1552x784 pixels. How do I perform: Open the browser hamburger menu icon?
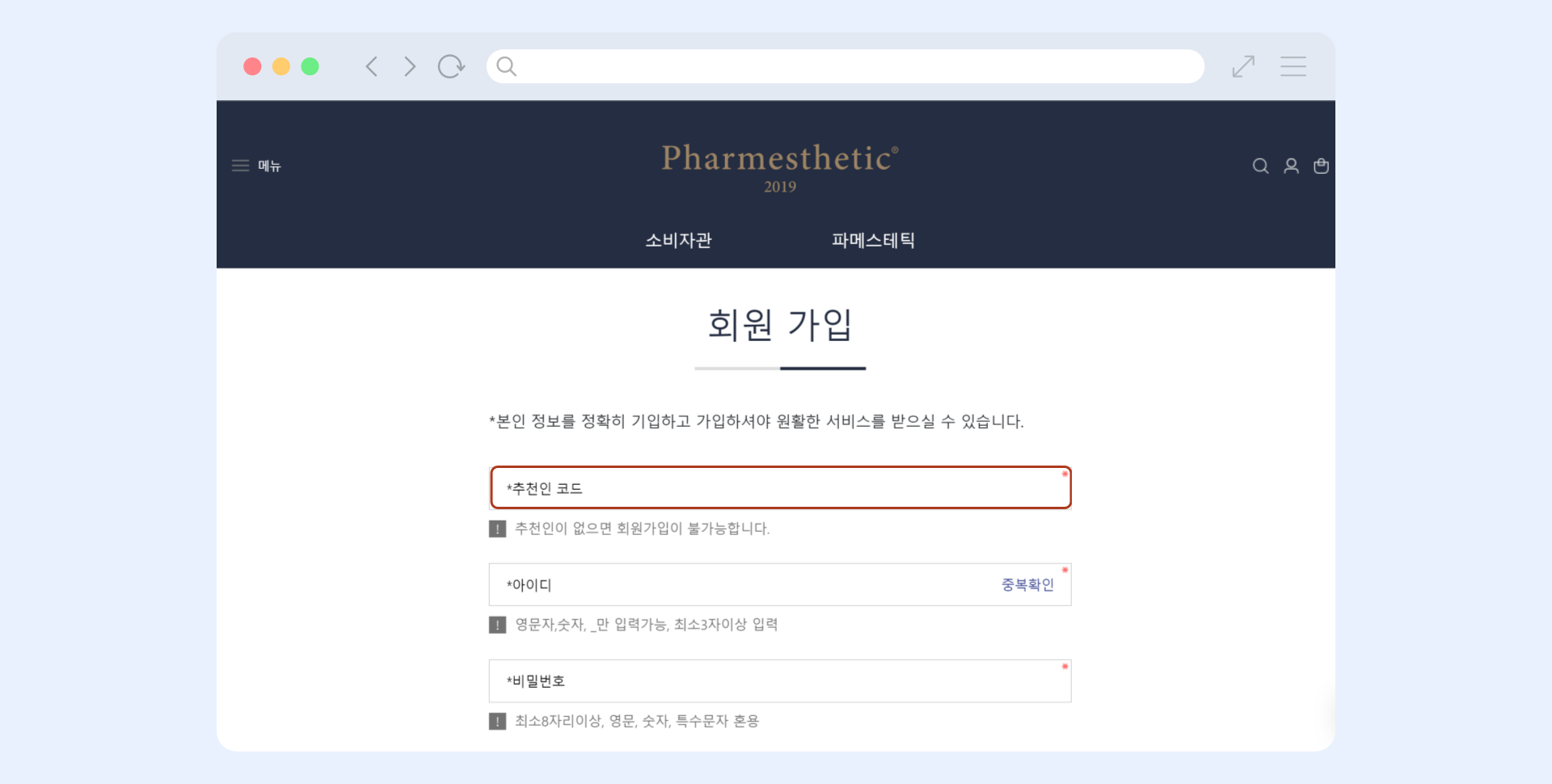(x=1293, y=66)
